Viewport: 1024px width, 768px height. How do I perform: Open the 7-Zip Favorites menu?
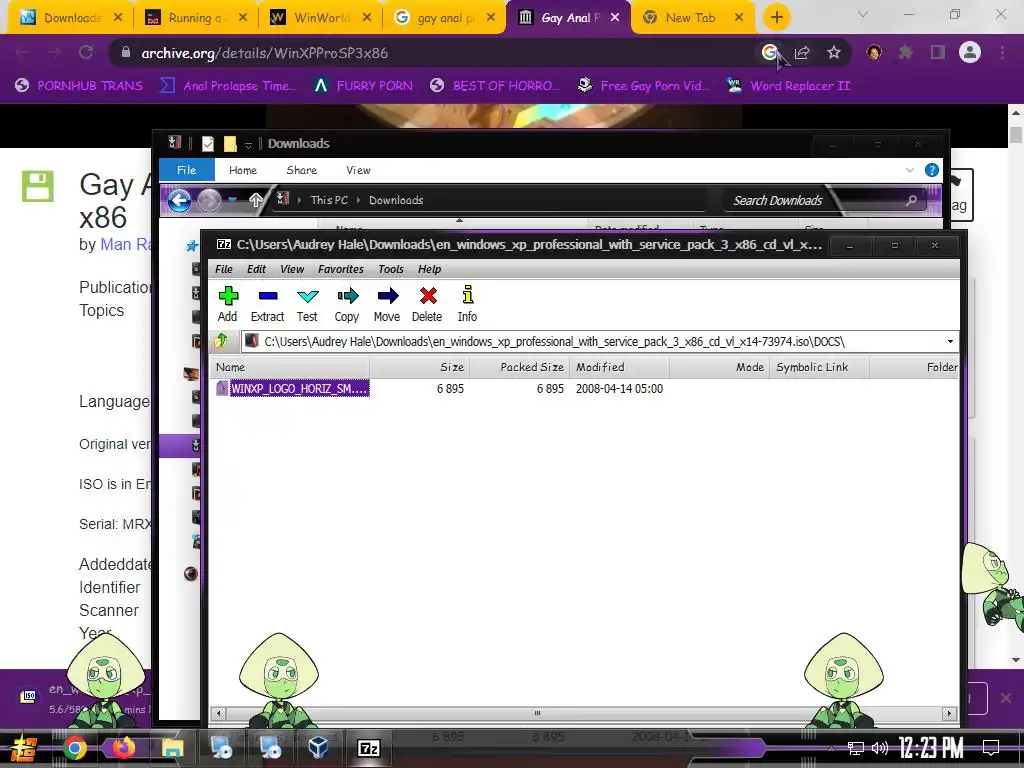click(340, 269)
